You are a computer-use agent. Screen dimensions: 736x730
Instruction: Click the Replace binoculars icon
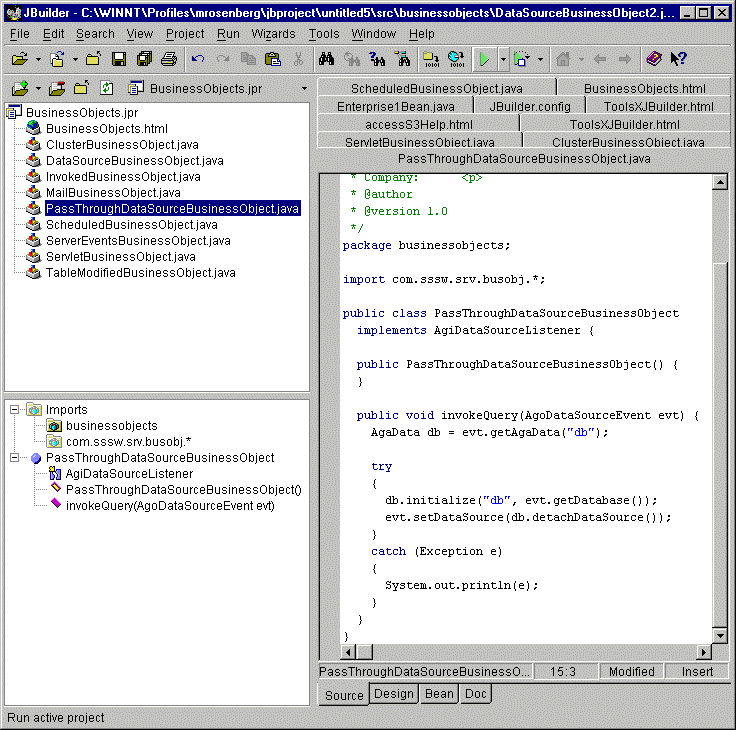352,59
